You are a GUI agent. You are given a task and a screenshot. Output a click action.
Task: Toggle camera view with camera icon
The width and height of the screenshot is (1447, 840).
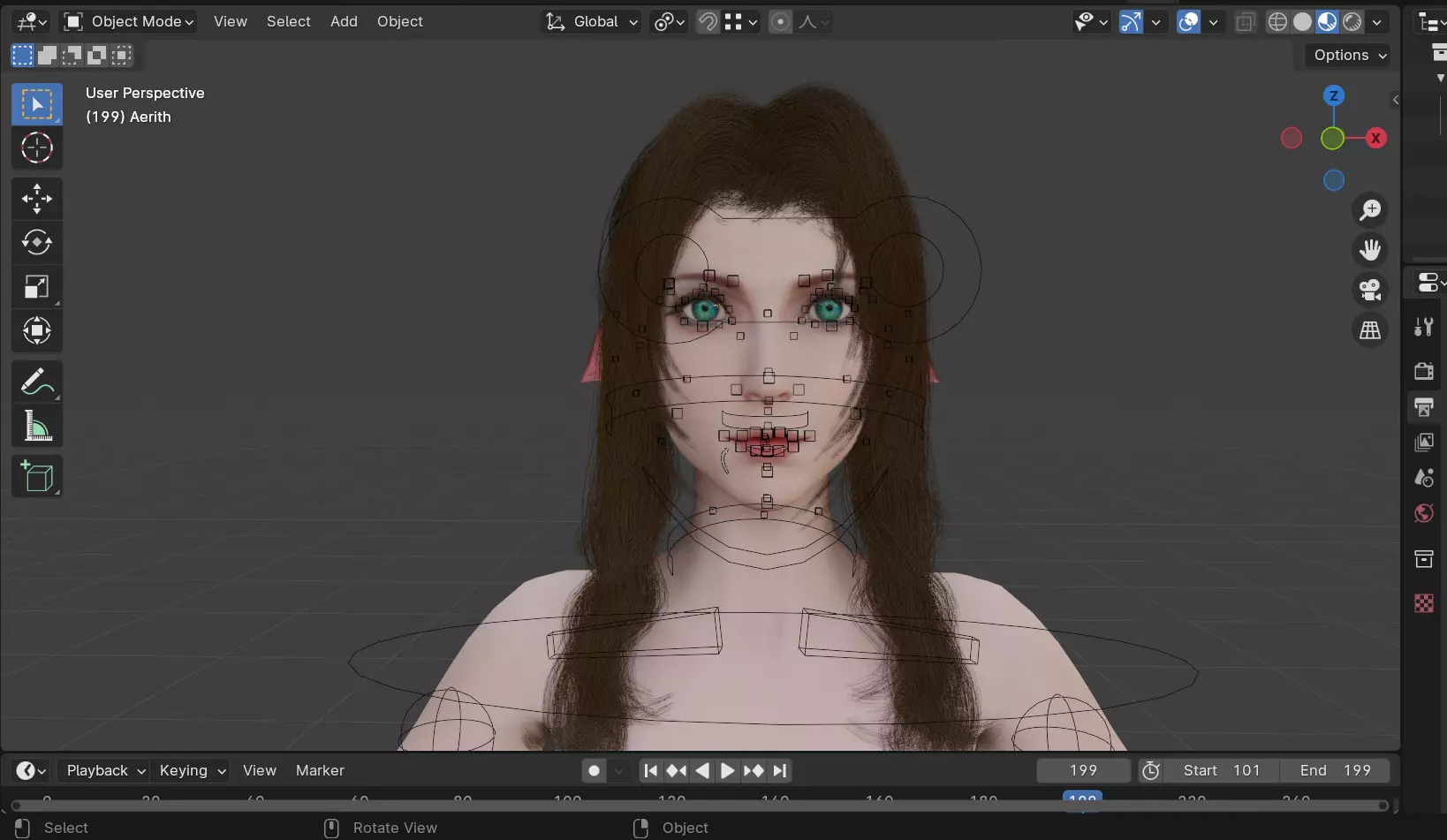[1370, 290]
